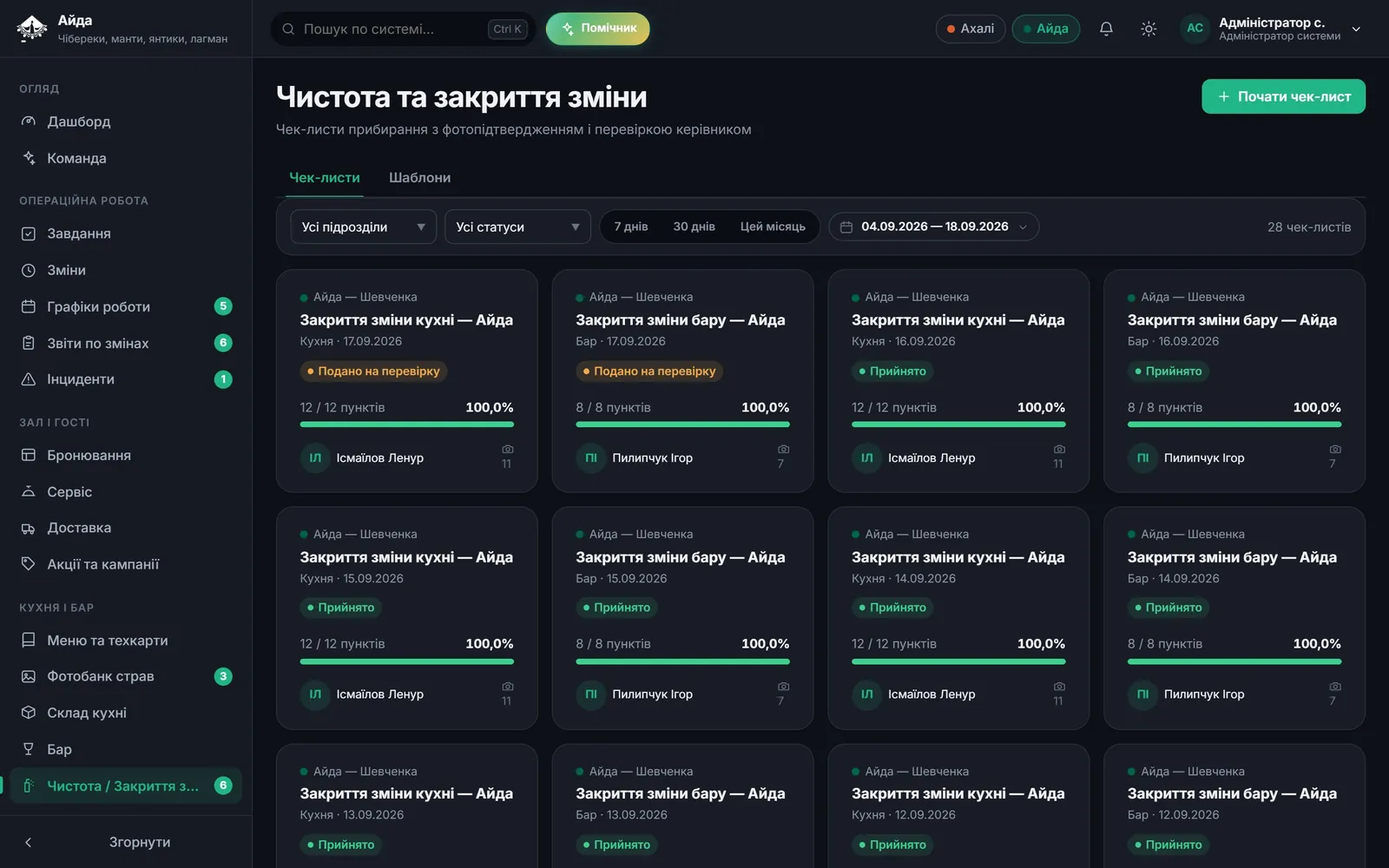Switch location to Айда

[x=1046, y=29]
